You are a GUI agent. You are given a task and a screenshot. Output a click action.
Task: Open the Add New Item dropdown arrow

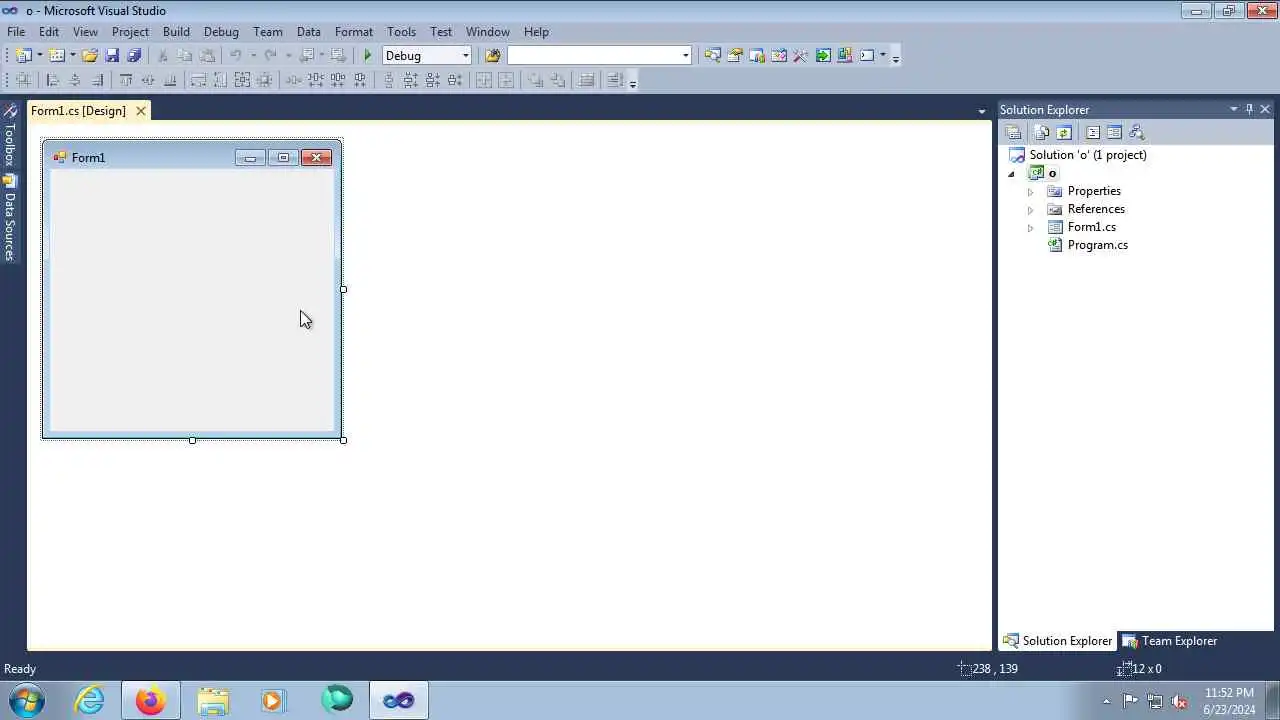(73, 56)
